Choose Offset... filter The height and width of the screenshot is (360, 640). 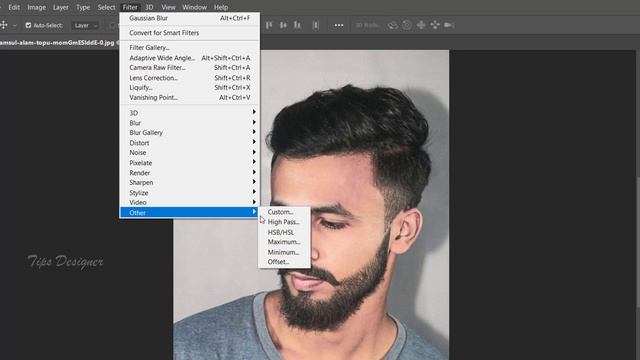[x=284, y=262]
